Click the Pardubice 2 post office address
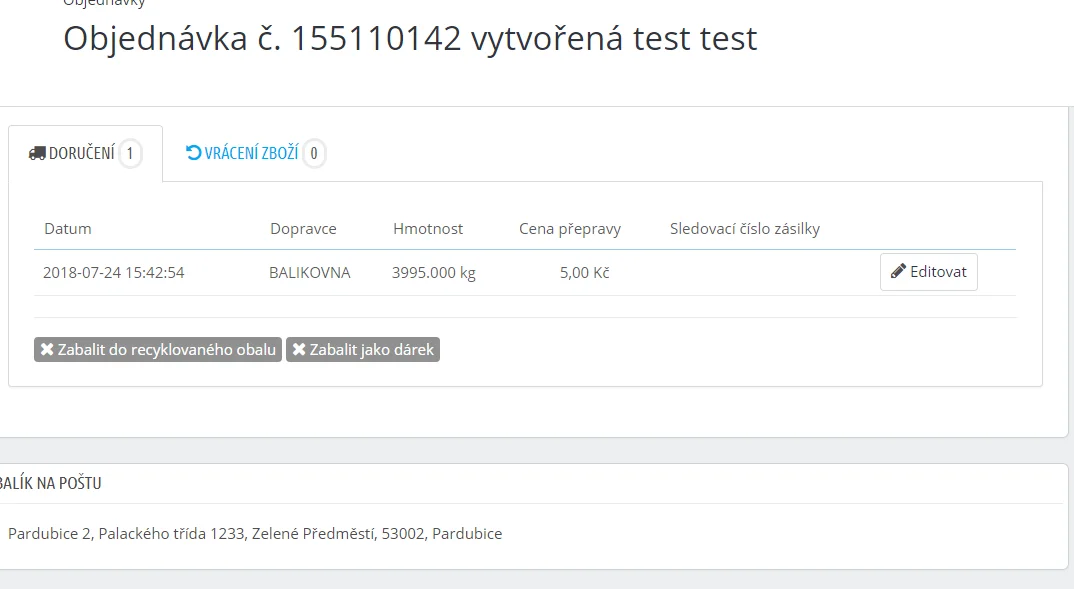This screenshot has width=1074, height=589. (x=255, y=534)
